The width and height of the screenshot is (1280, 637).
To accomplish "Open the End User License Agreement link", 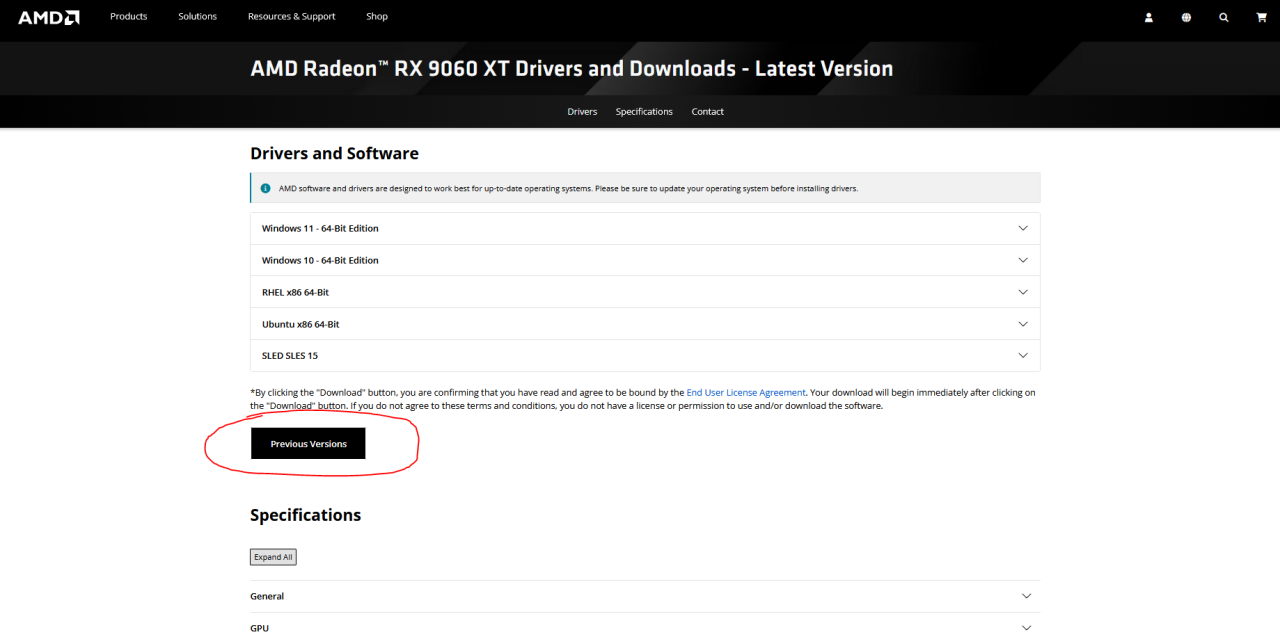I will [x=745, y=393].
